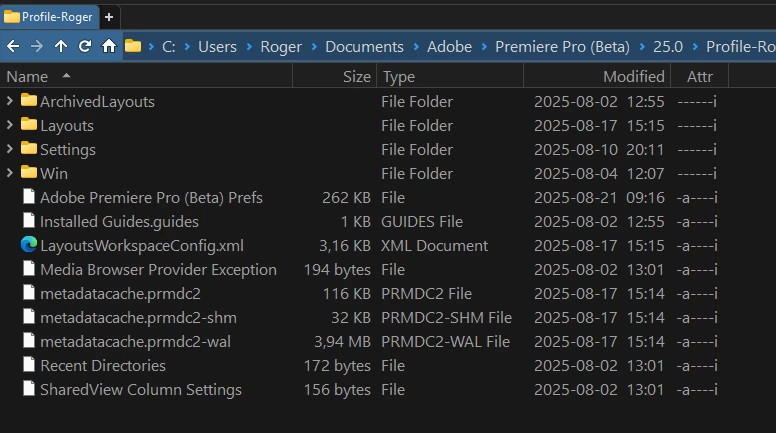This screenshot has width=776, height=433.
Task: Jump to Premiere Pro (Beta) in the breadcrumb
Action: (563, 47)
